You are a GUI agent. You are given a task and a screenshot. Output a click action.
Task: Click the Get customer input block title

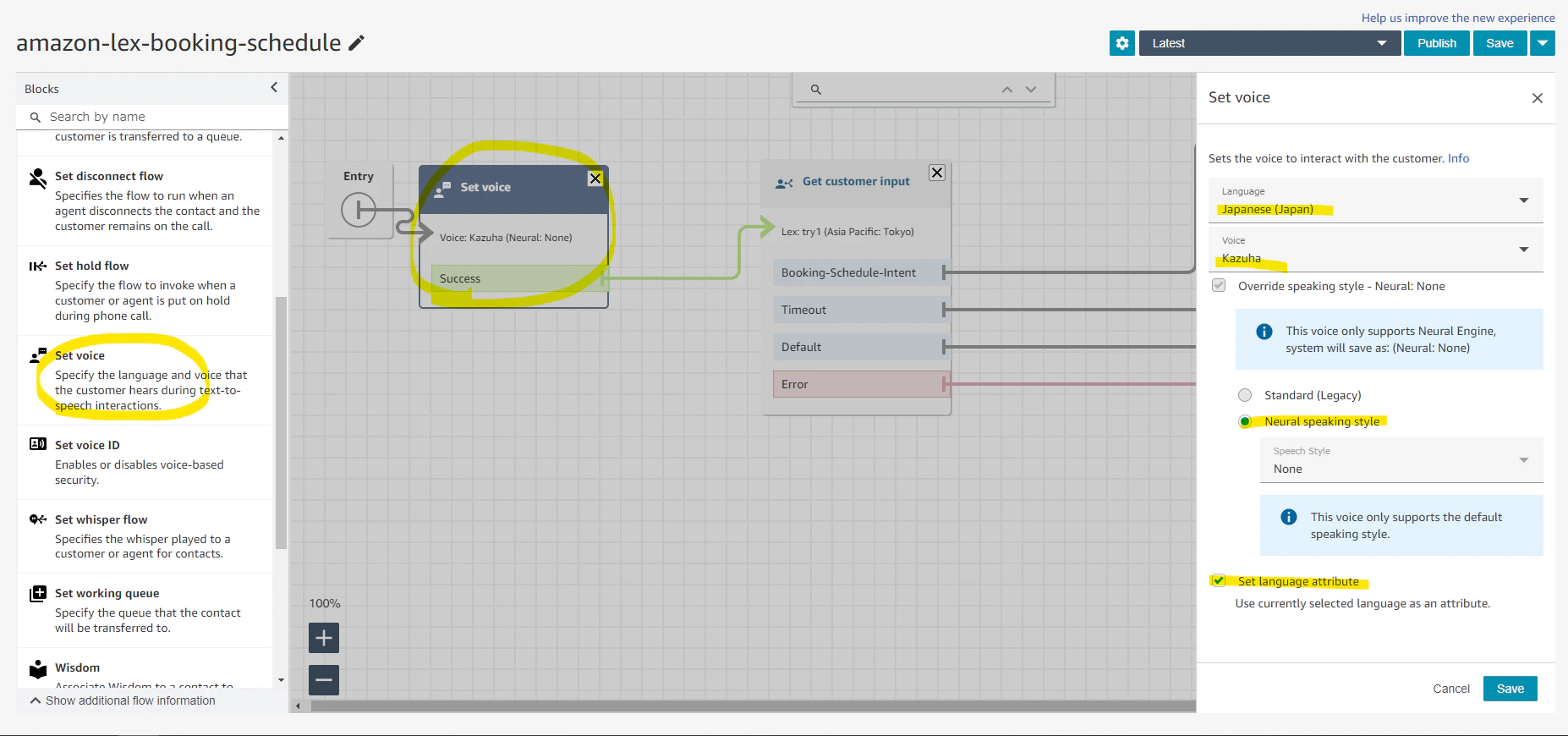pyautogui.click(x=856, y=181)
